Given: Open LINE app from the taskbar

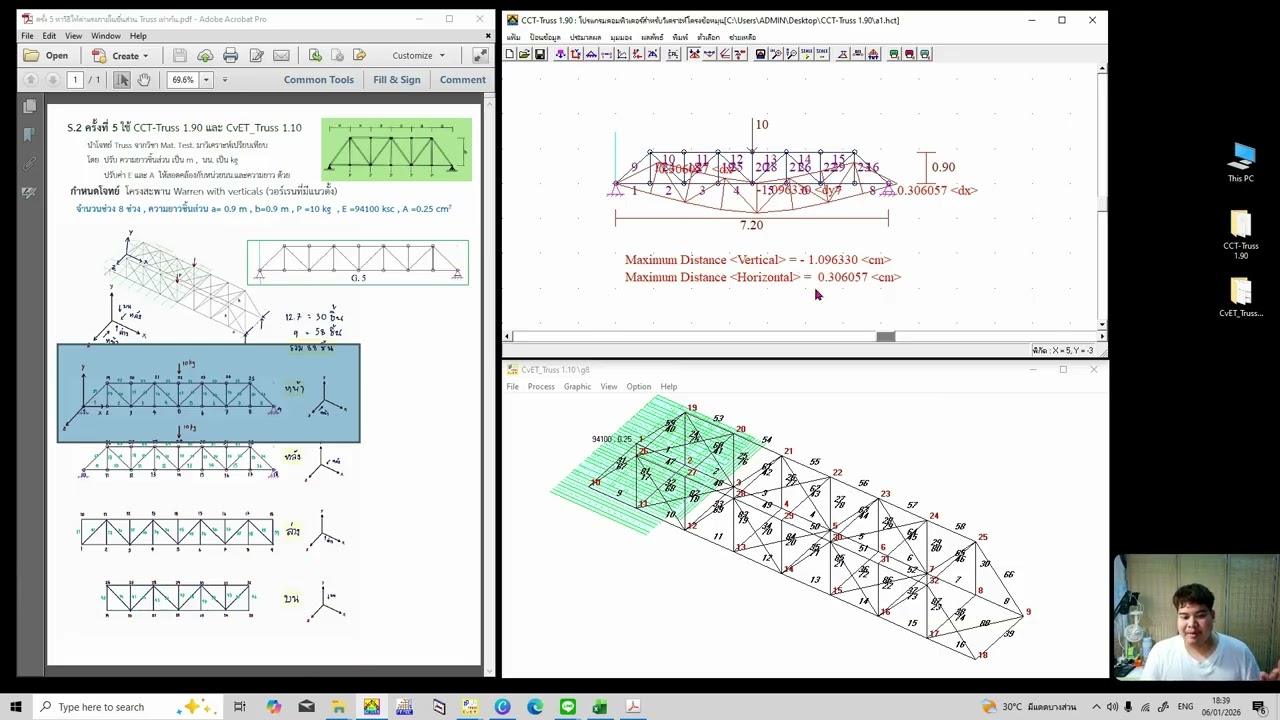Looking at the screenshot, I should tap(568, 707).
